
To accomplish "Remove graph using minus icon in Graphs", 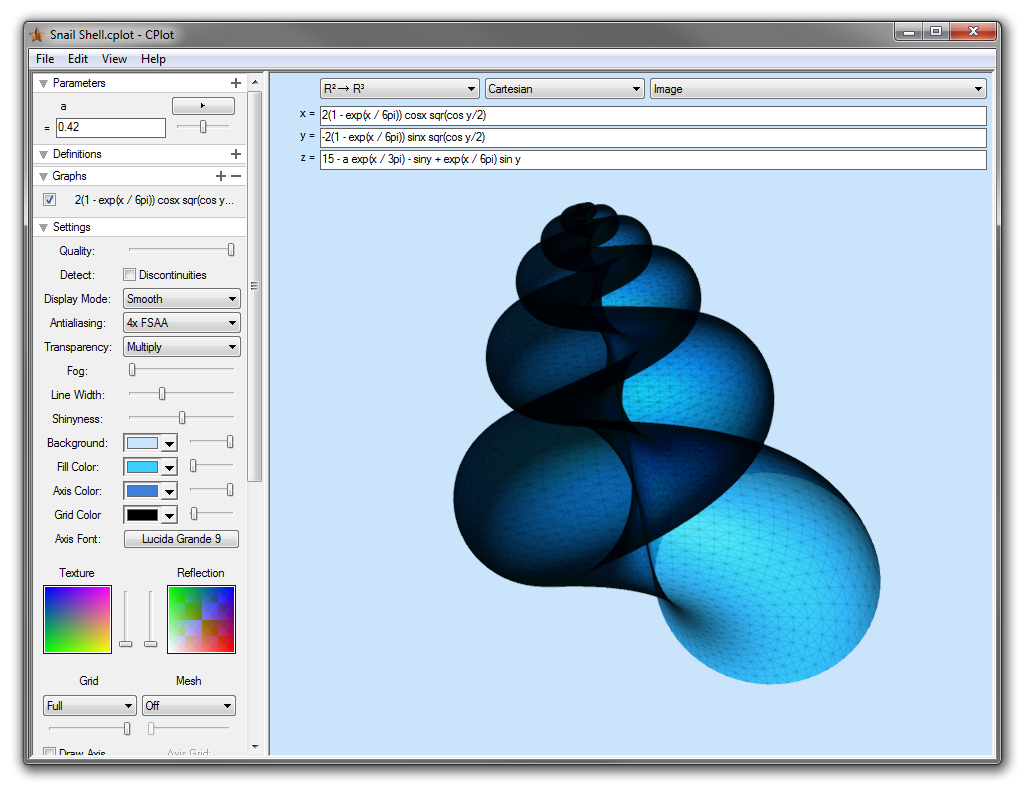I will pyautogui.click(x=236, y=176).
